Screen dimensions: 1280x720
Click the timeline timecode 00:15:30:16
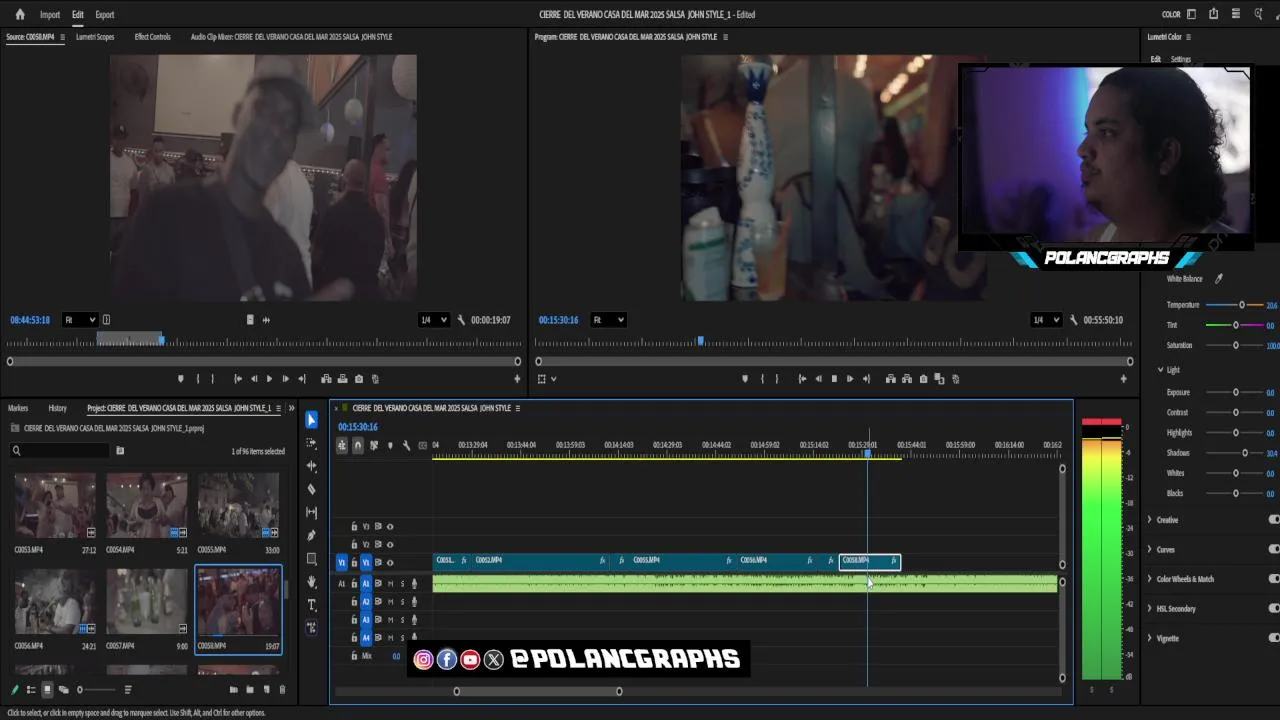357,427
